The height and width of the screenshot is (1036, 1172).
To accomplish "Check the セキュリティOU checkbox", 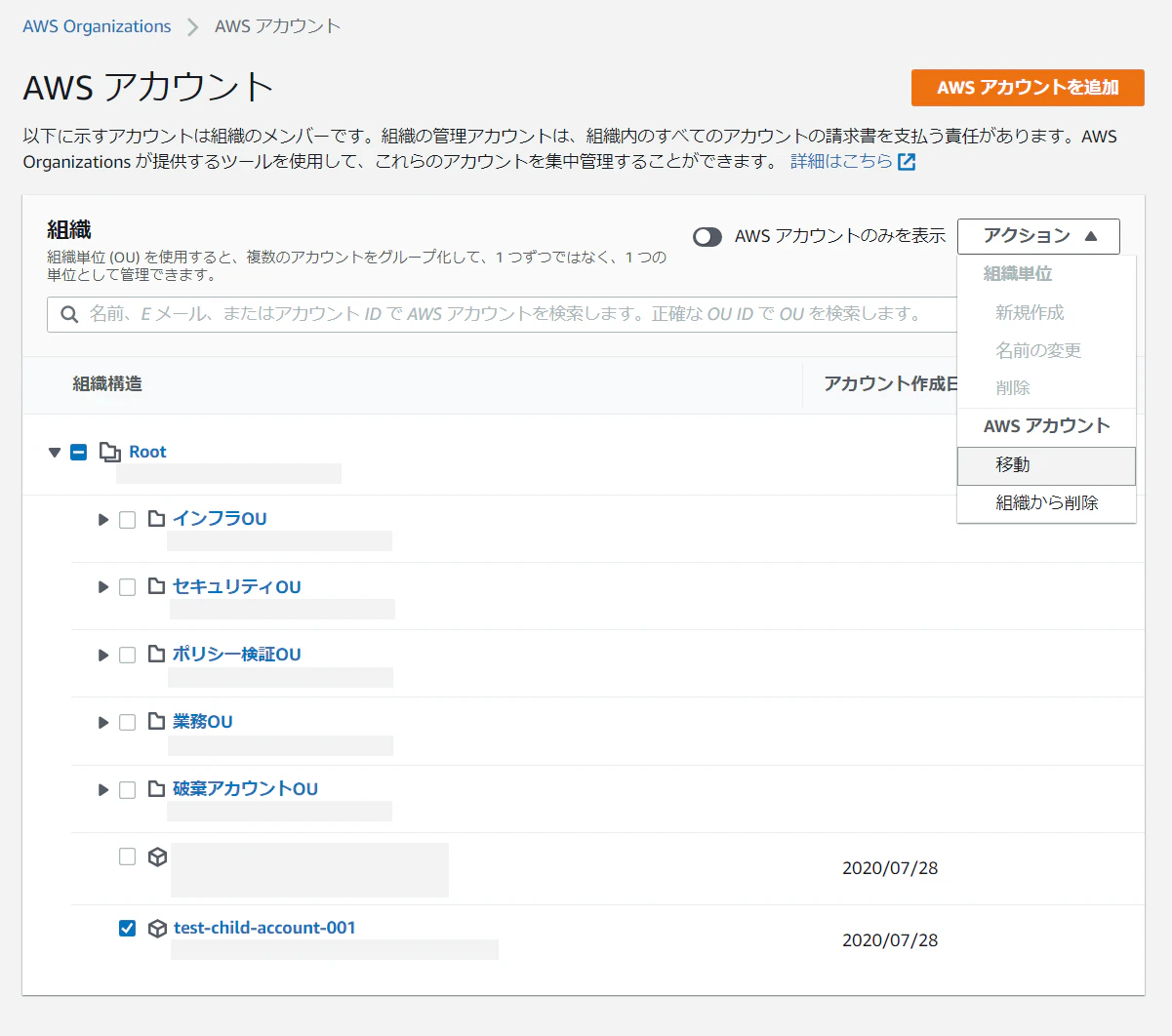I will coord(127,587).
